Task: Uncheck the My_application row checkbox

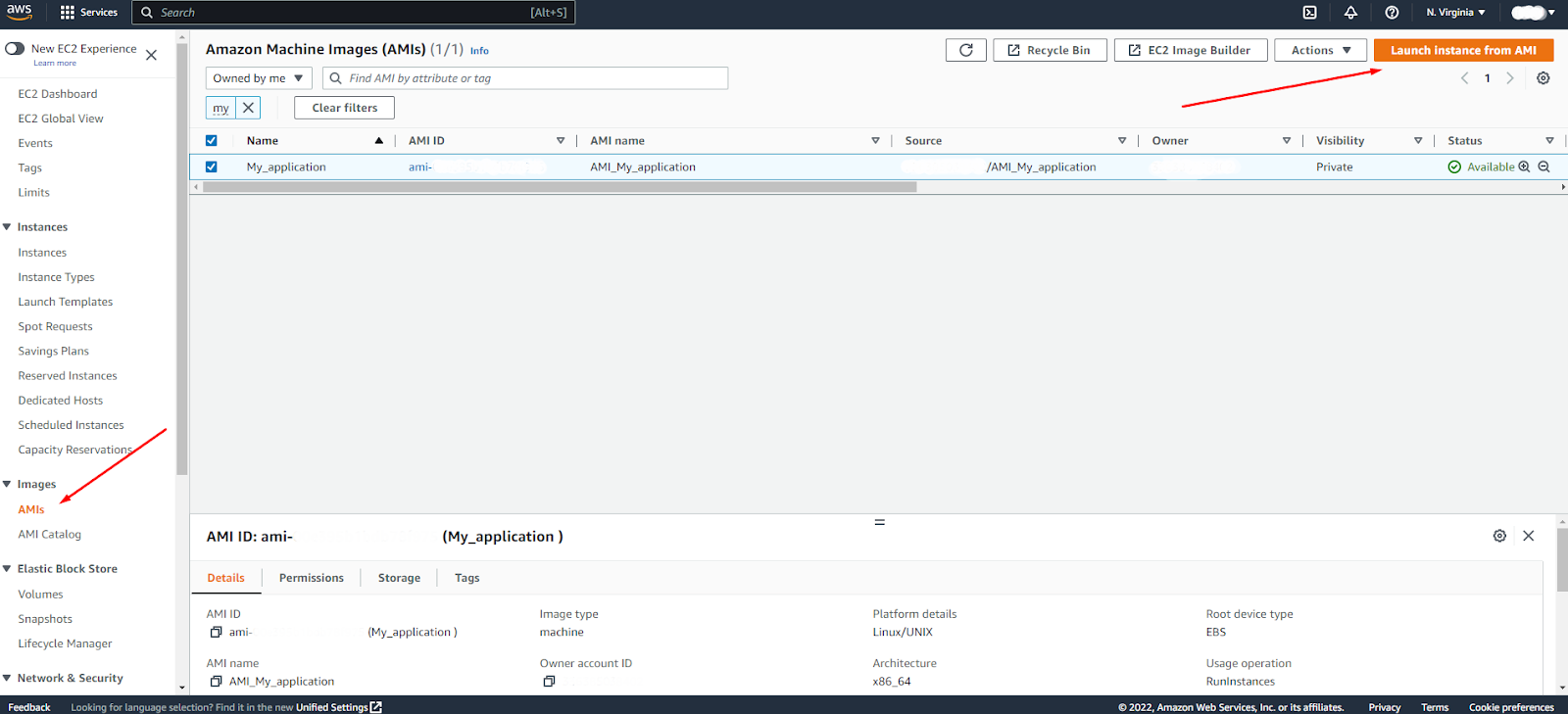Action: tap(212, 167)
